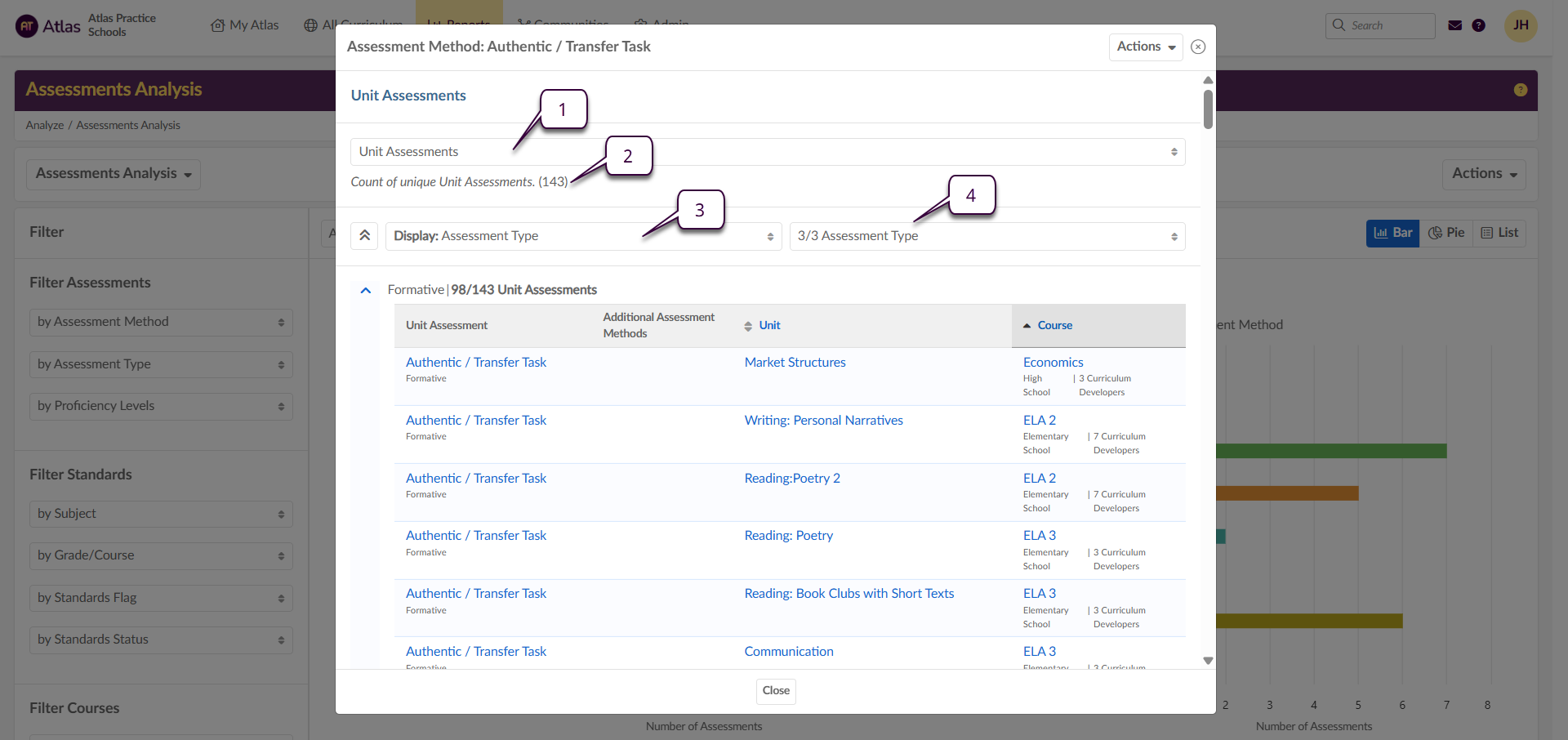Open the Market Structures unit link
1568x740 pixels.
(795, 363)
